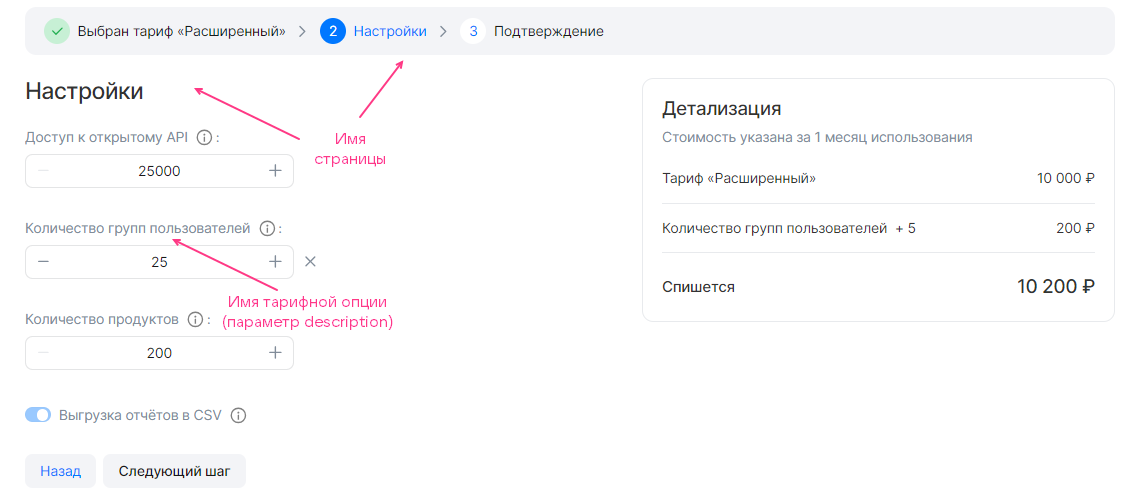Reset user groups count with the X icon
The width and height of the screenshot is (1129, 498).
310,262
